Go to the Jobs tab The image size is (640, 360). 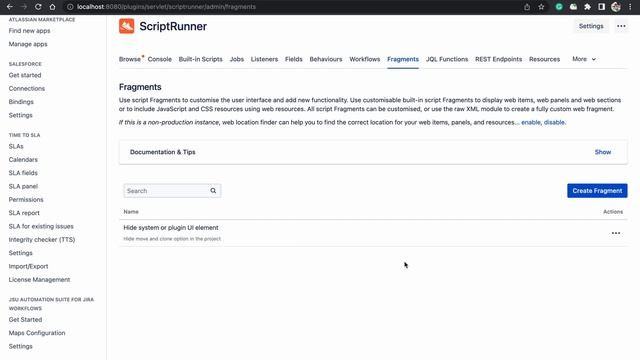pos(237,59)
